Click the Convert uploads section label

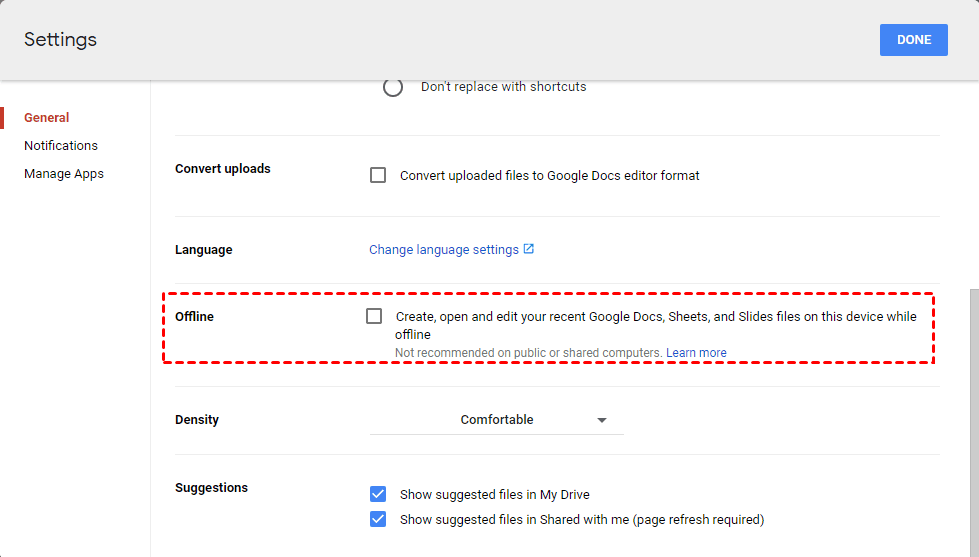click(x=223, y=169)
